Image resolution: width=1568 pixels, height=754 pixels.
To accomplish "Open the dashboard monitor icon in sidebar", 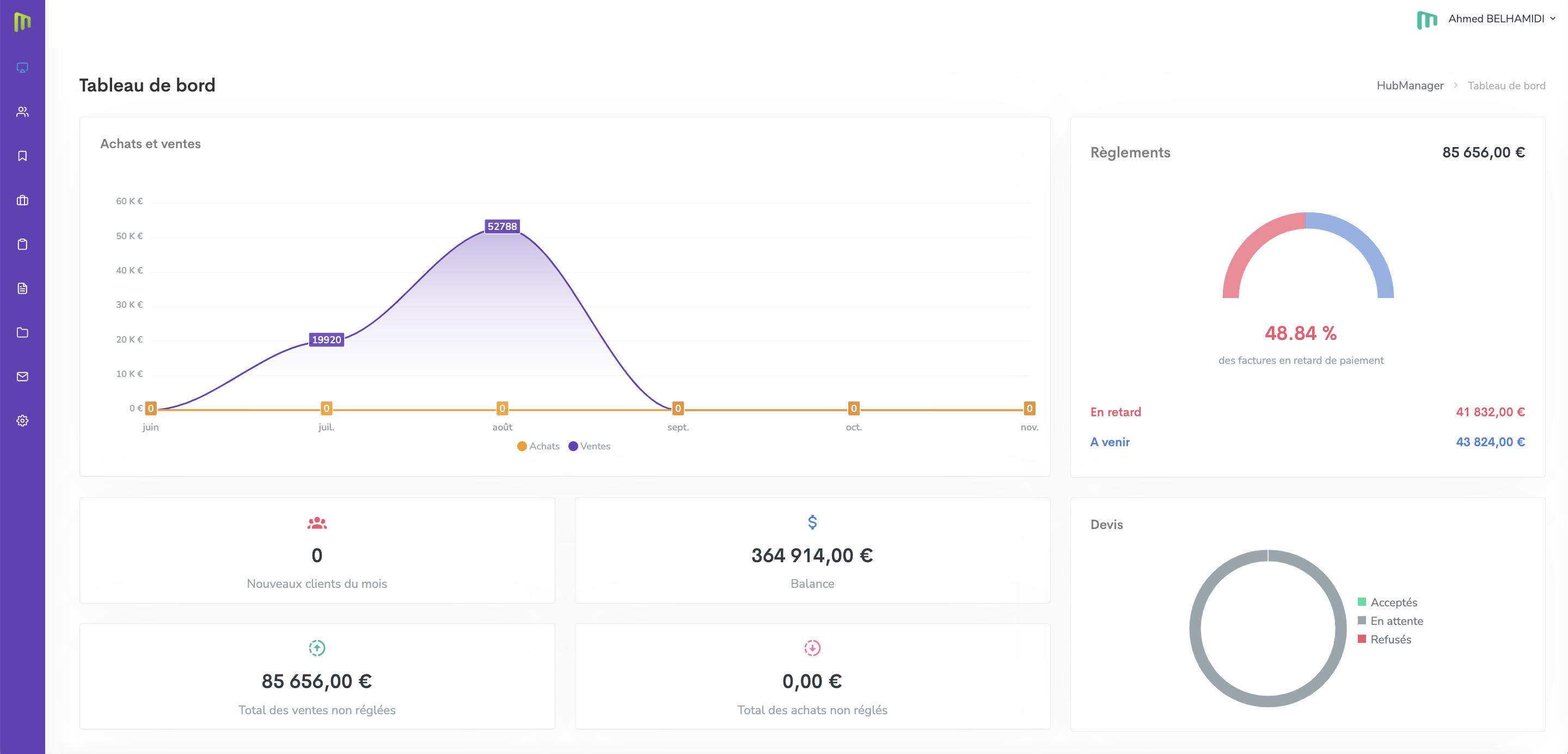I will click(22, 68).
